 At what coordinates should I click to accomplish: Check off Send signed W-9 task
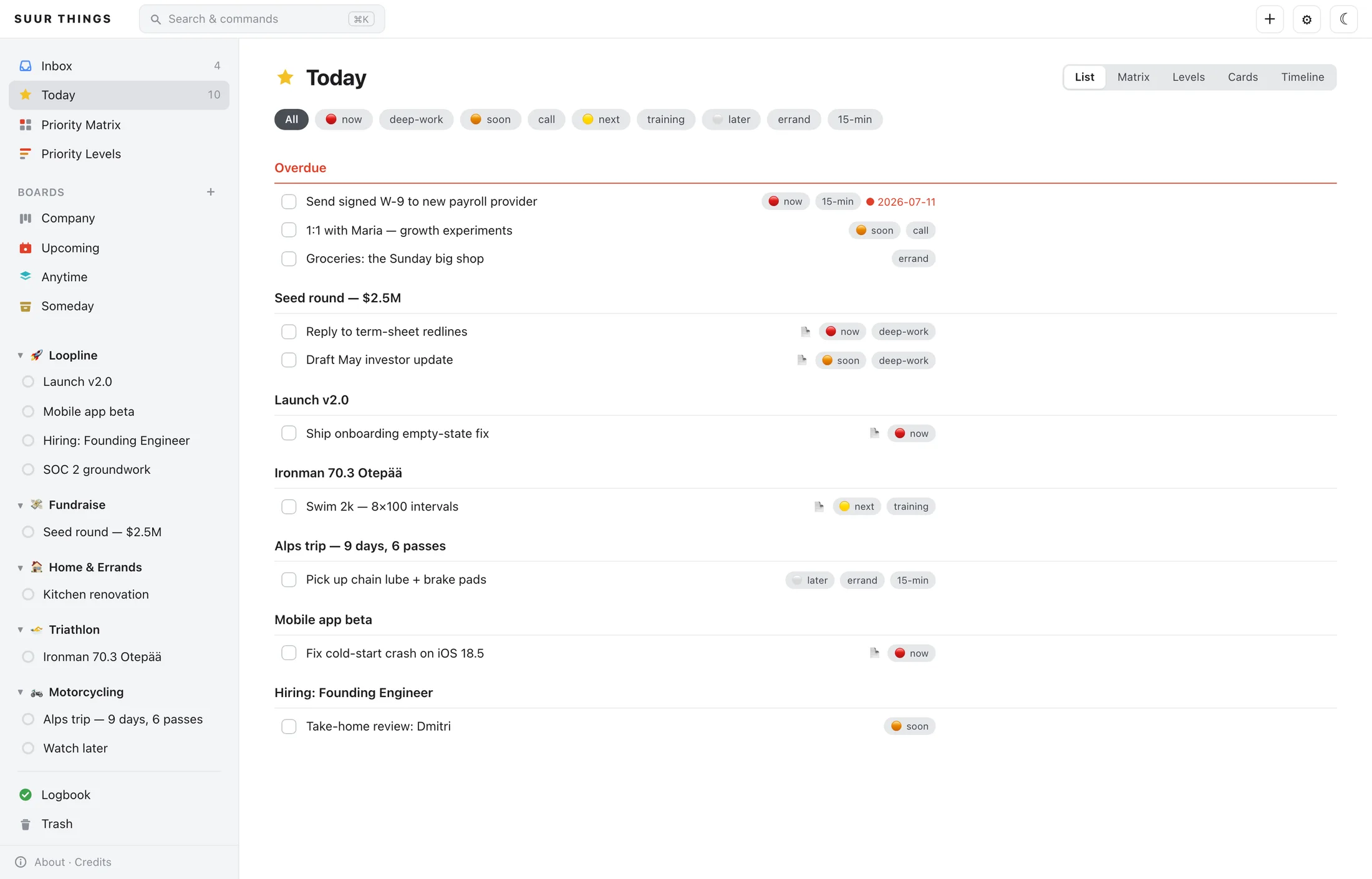coord(289,201)
